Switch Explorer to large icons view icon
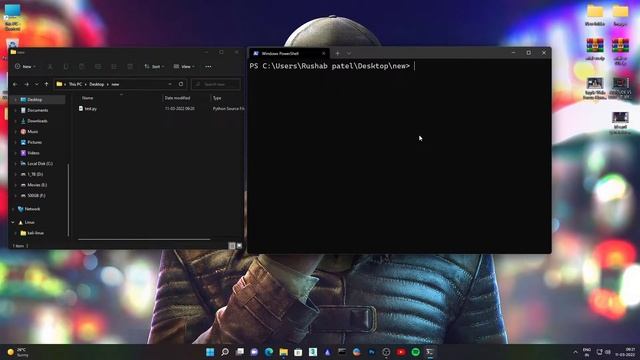The image size is (640, 360). pyautogui.click(x=239, y=246)
